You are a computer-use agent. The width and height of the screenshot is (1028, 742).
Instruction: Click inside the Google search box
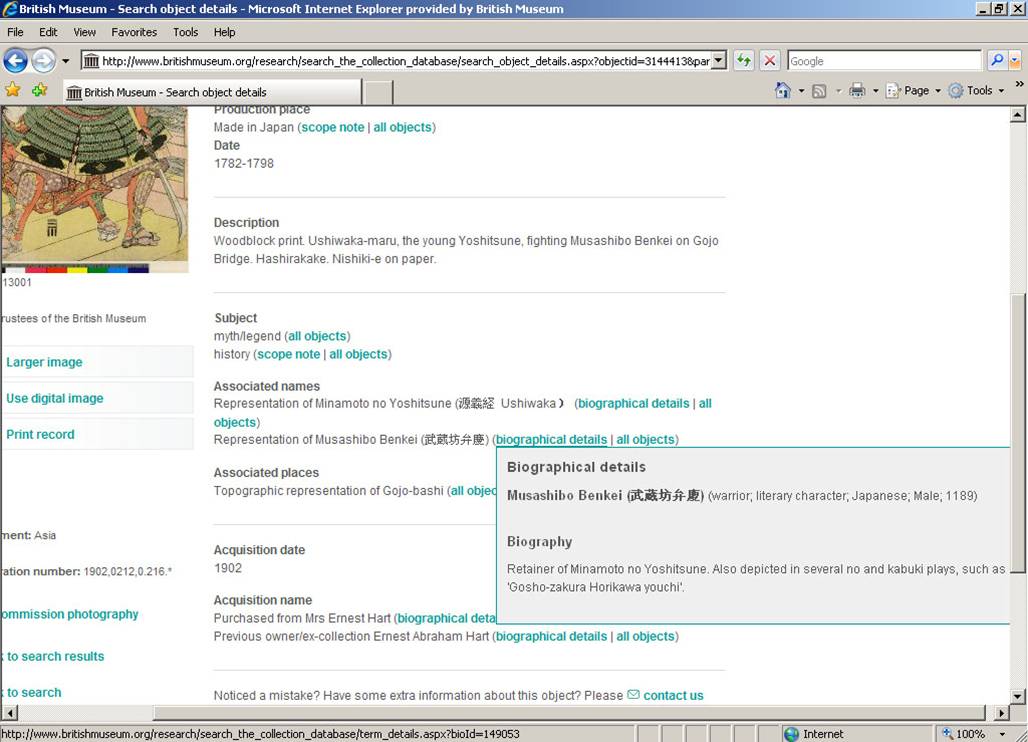click(884, 61)
